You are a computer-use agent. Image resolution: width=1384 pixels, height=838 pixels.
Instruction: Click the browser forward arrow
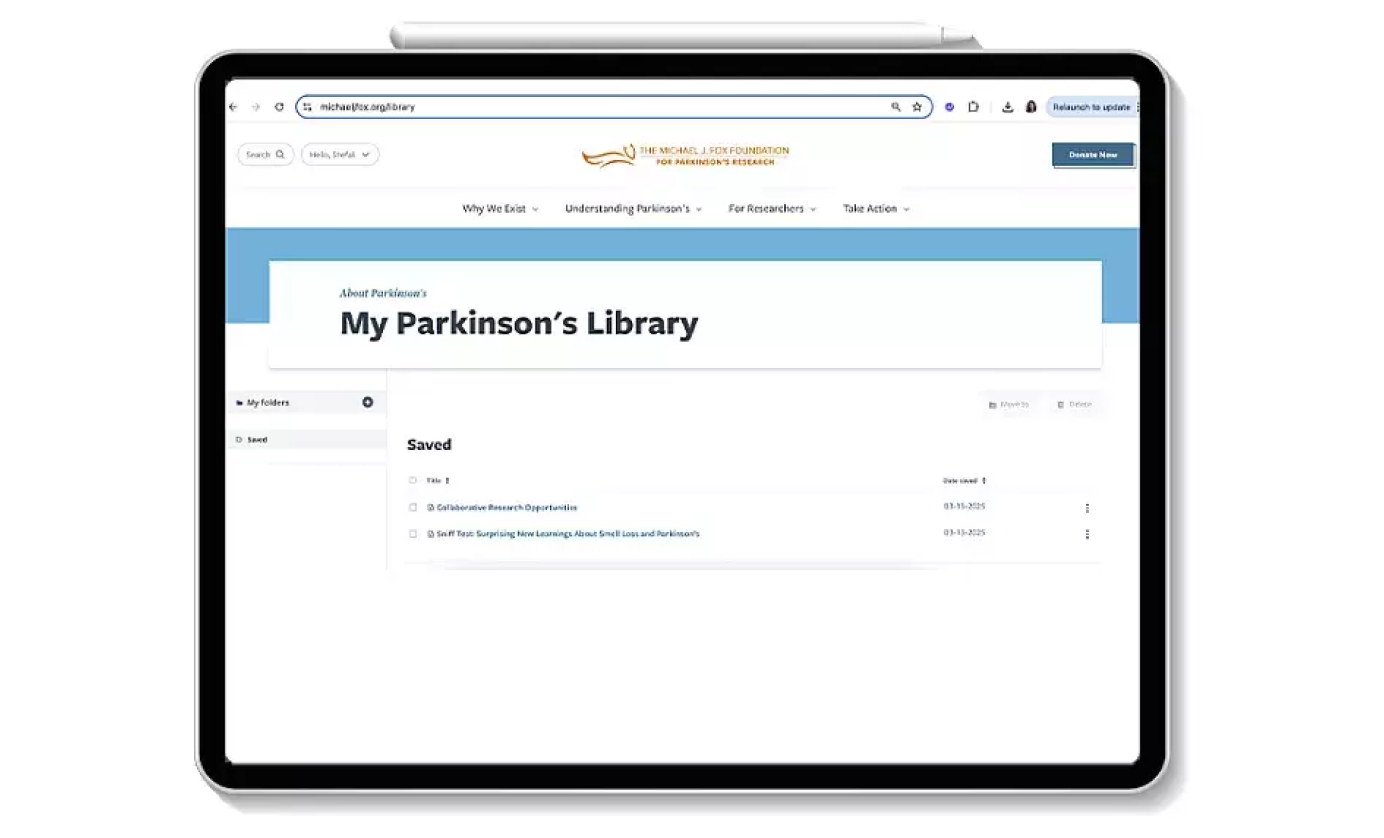click(x=256, y=107)
